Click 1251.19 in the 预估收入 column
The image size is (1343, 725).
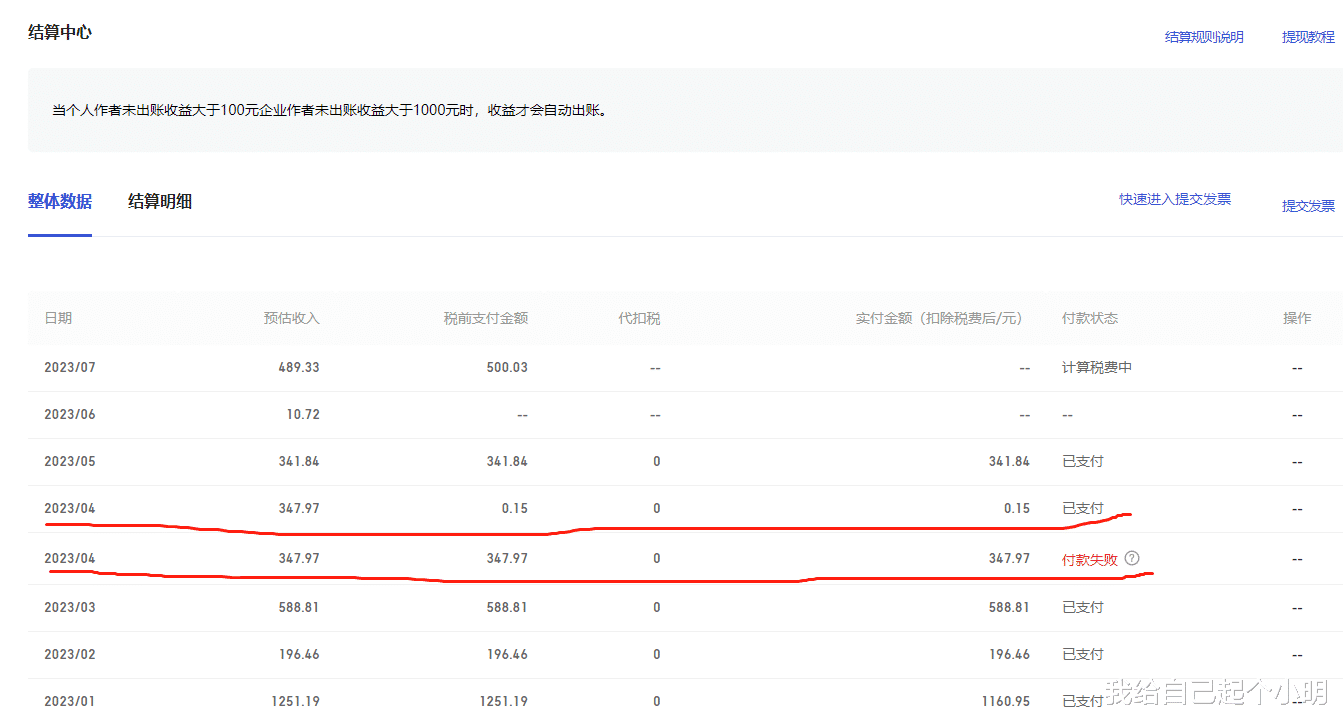[295, 701]
